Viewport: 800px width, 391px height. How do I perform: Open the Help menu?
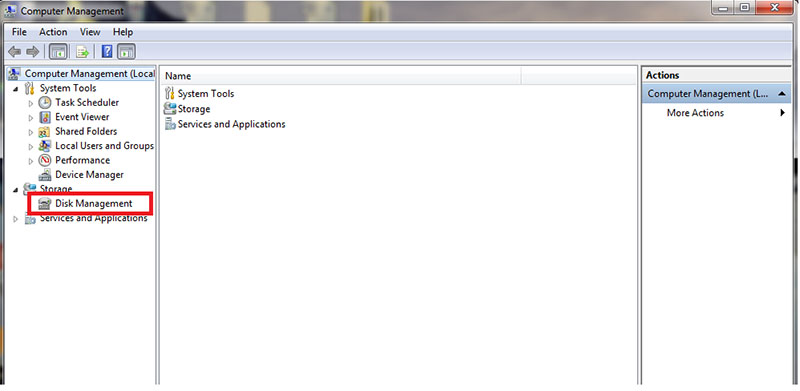123,32
